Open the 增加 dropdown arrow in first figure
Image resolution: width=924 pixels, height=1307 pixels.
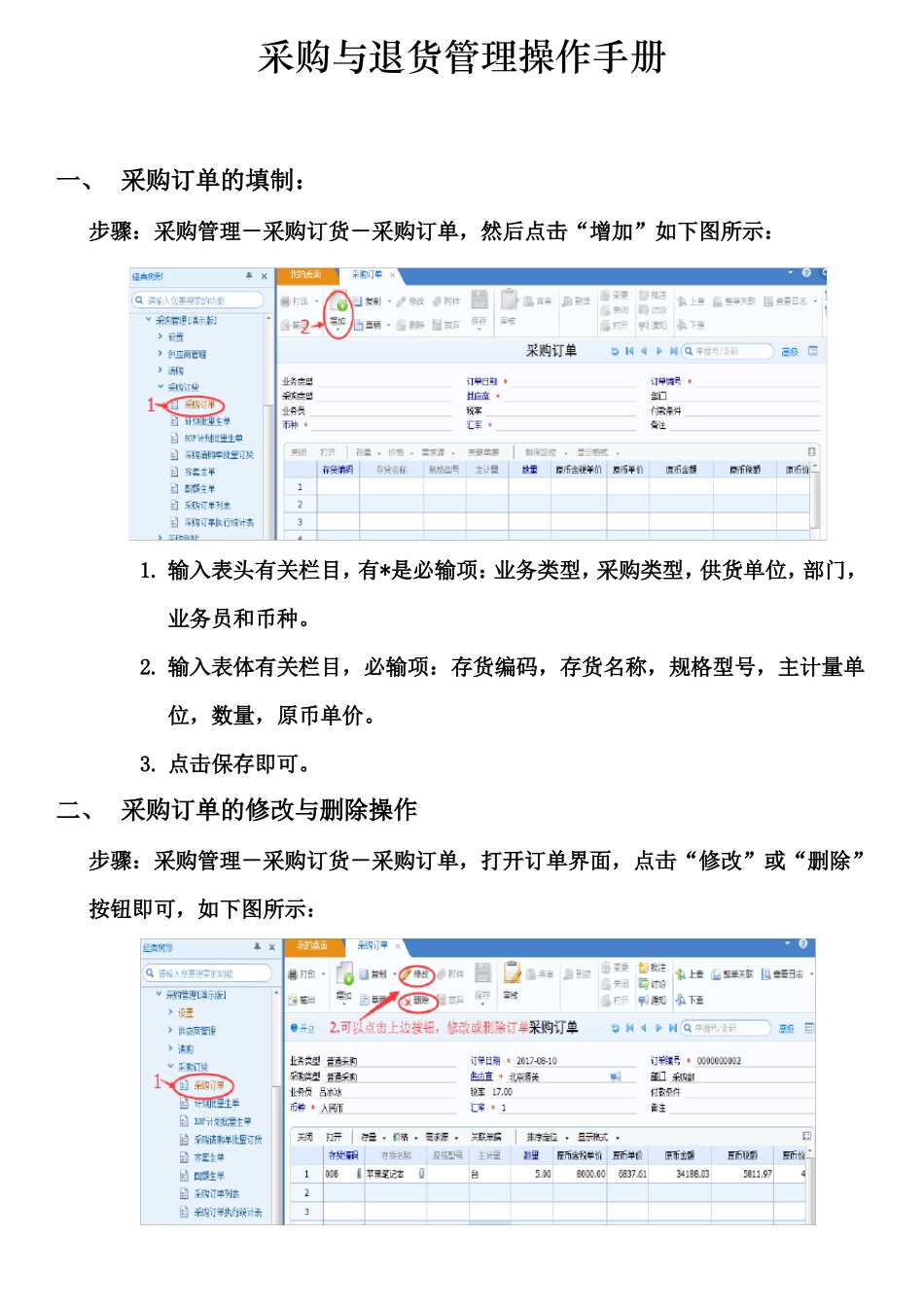[338, 331]
